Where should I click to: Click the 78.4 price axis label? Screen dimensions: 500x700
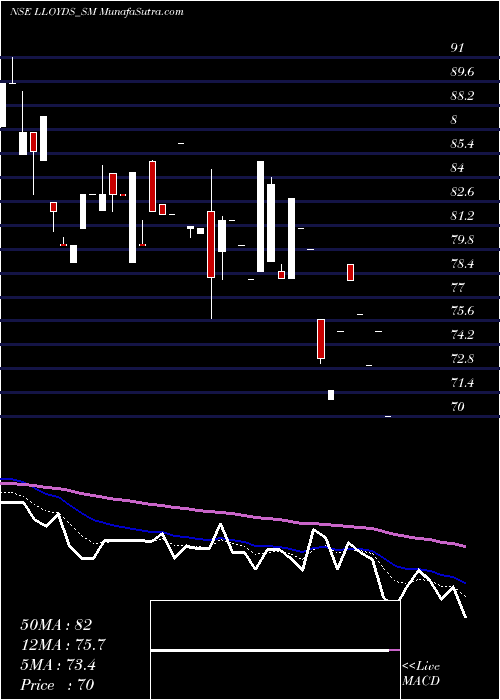coord(464,264)
